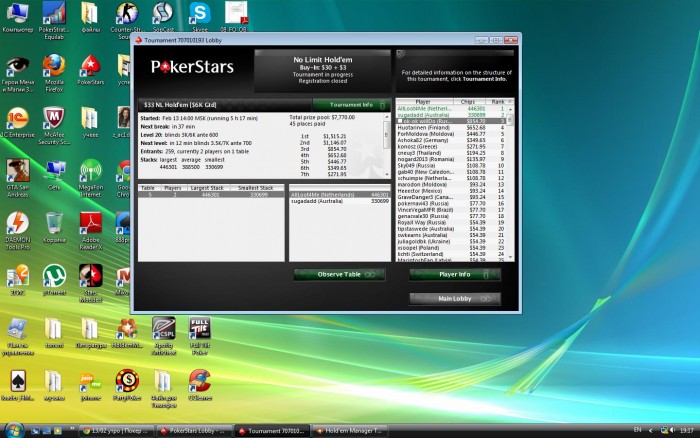Select konosz (Greece) in the player list
700x438 pixels.
451,146
